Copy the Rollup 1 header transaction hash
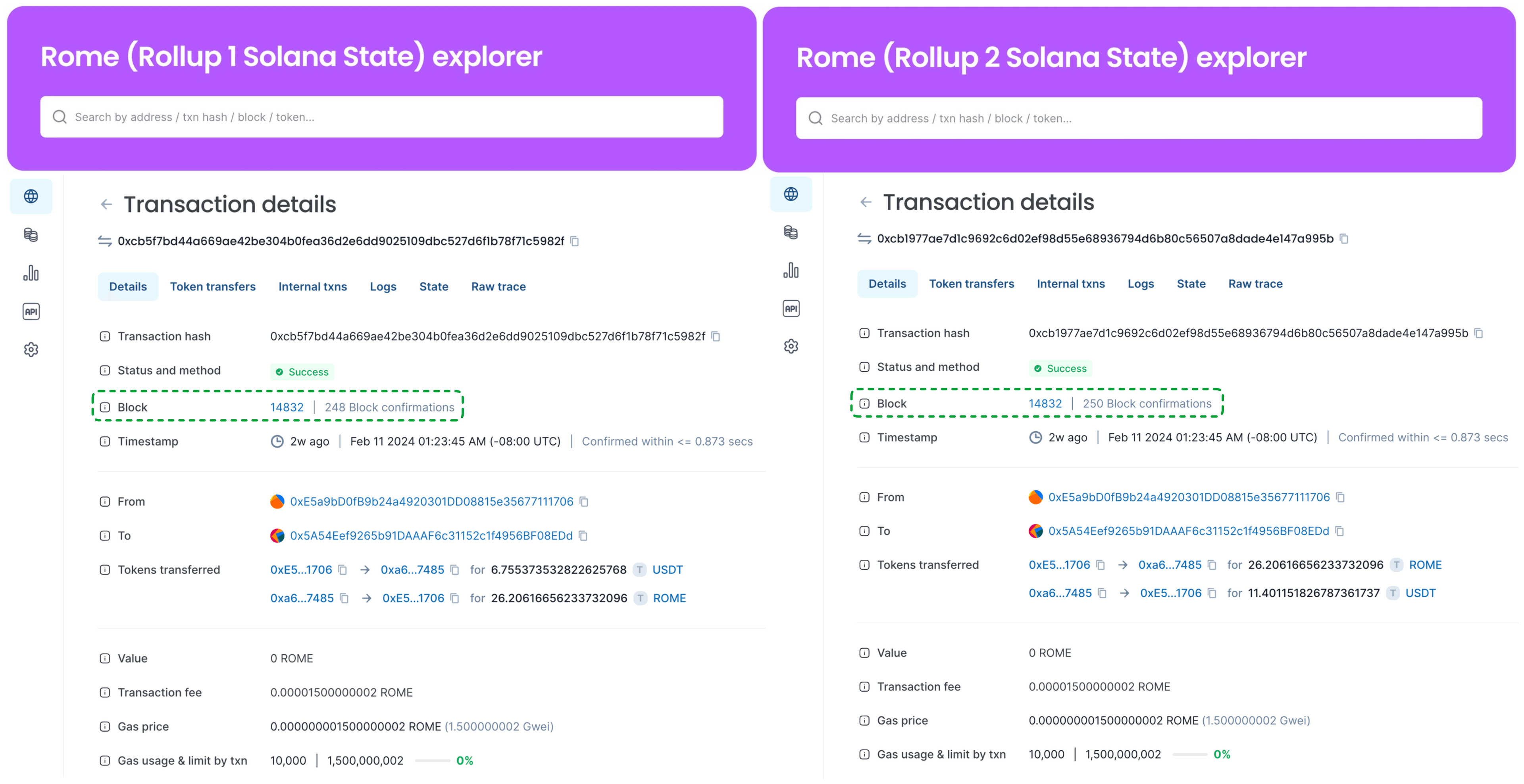This screenshot has width=1524, height=784. (574, 241)
